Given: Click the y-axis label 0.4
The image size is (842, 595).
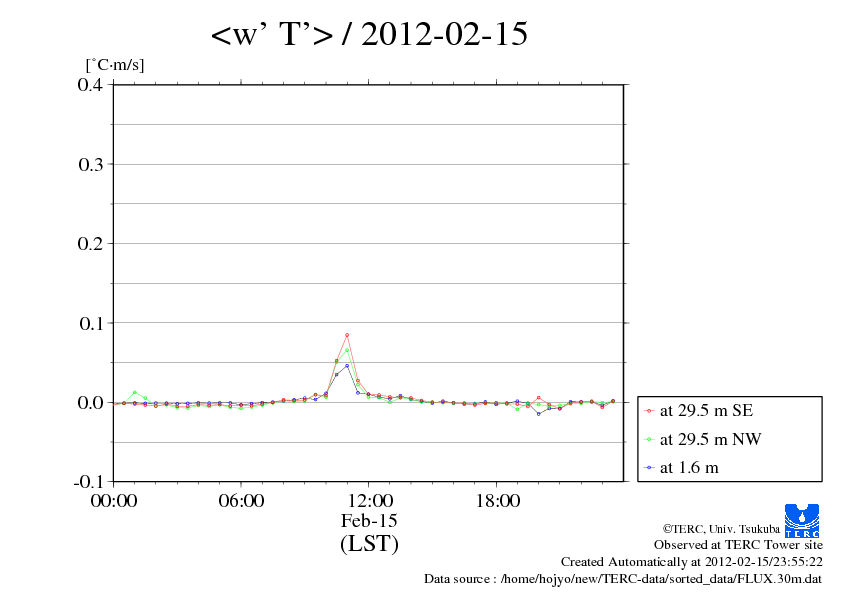Looking at the screenshot, I should tap(90, 85).
